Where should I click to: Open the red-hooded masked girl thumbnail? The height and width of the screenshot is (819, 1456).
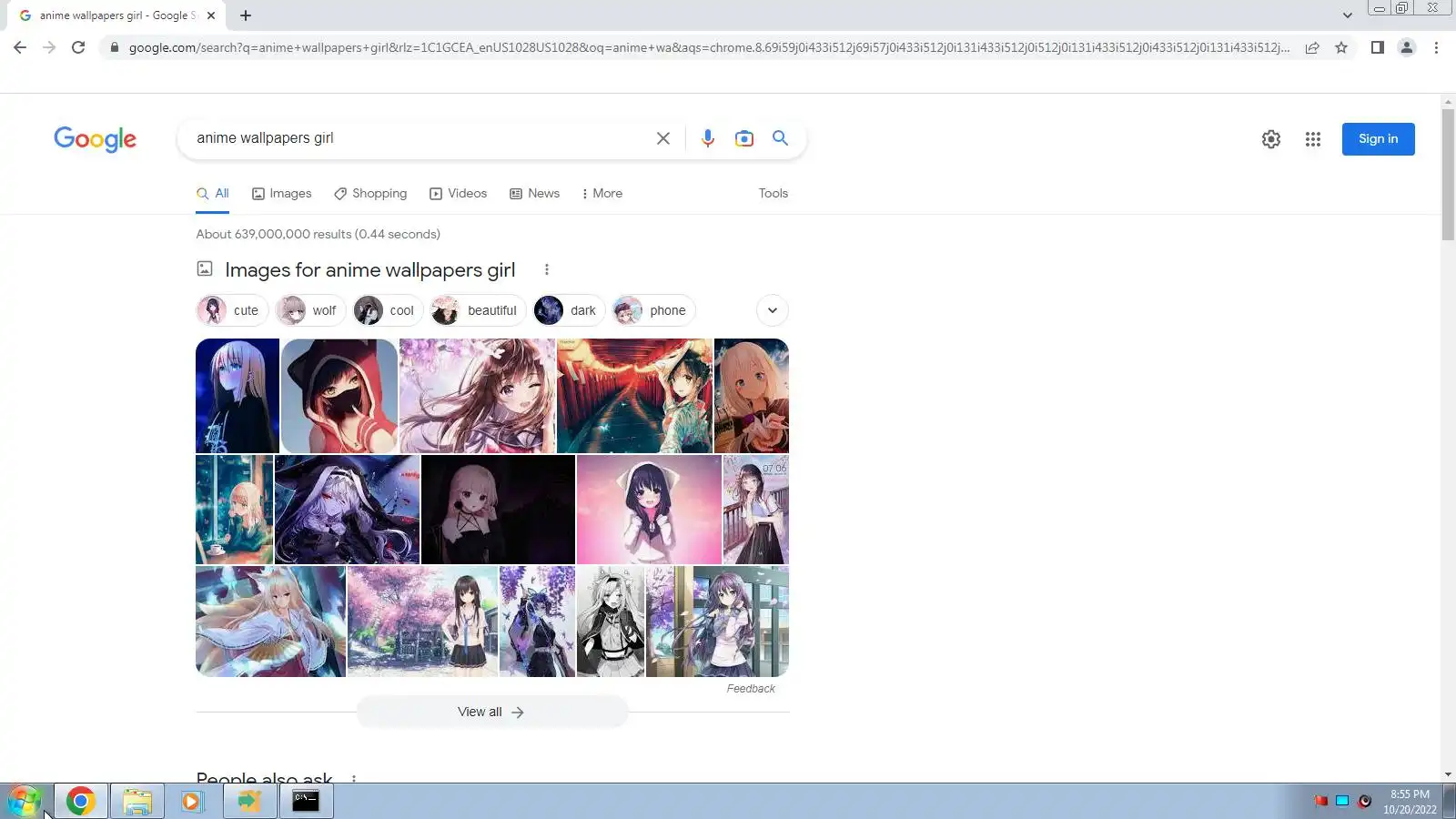[339, 396]
